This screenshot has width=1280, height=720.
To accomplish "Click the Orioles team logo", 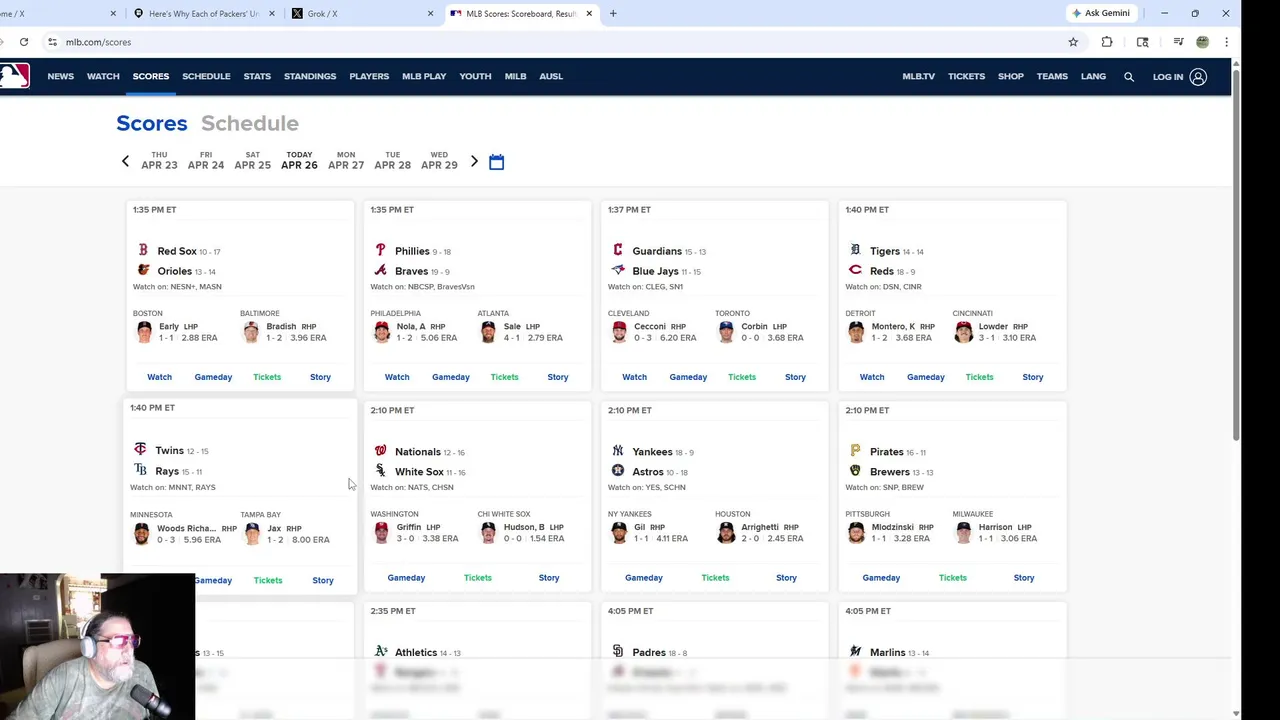I will (143, 270).
